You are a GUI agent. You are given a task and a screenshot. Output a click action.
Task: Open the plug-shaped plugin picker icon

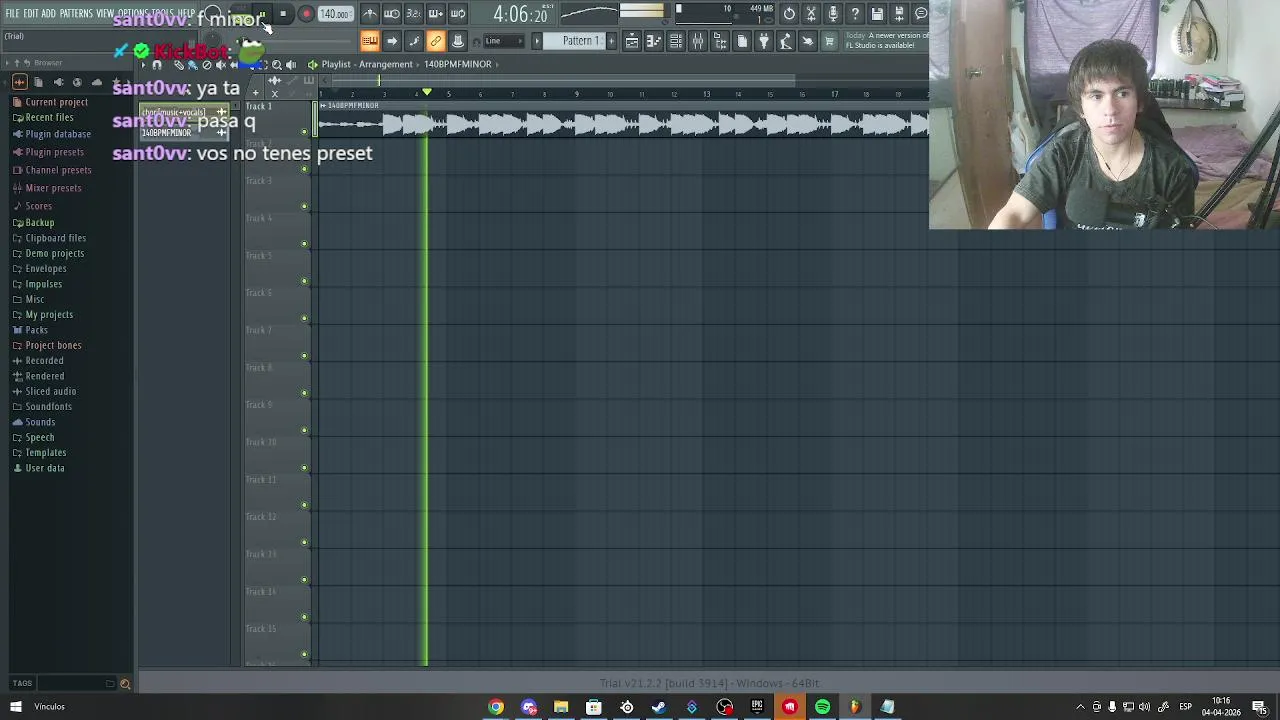(764, 41)
